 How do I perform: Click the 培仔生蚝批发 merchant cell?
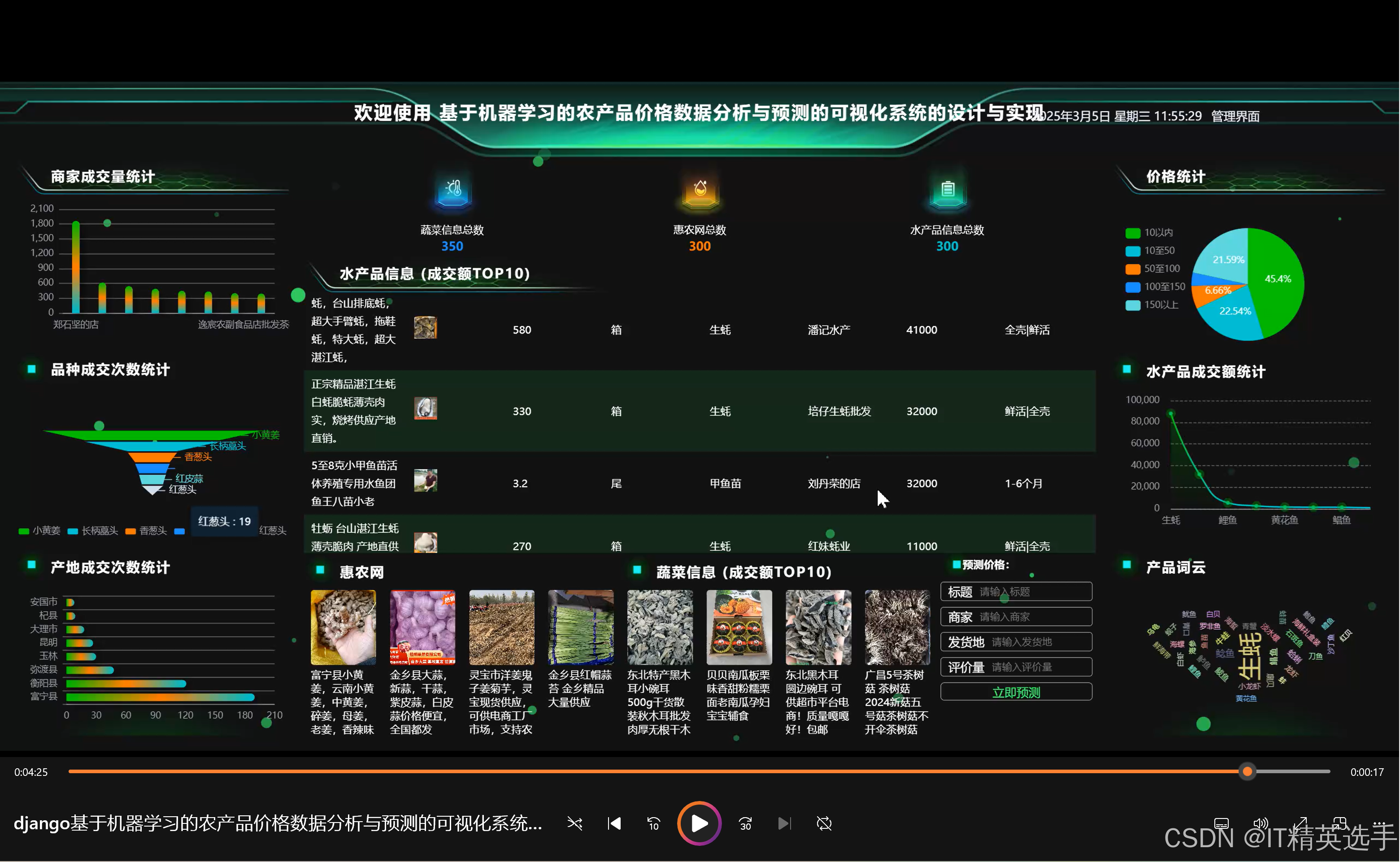839,411
